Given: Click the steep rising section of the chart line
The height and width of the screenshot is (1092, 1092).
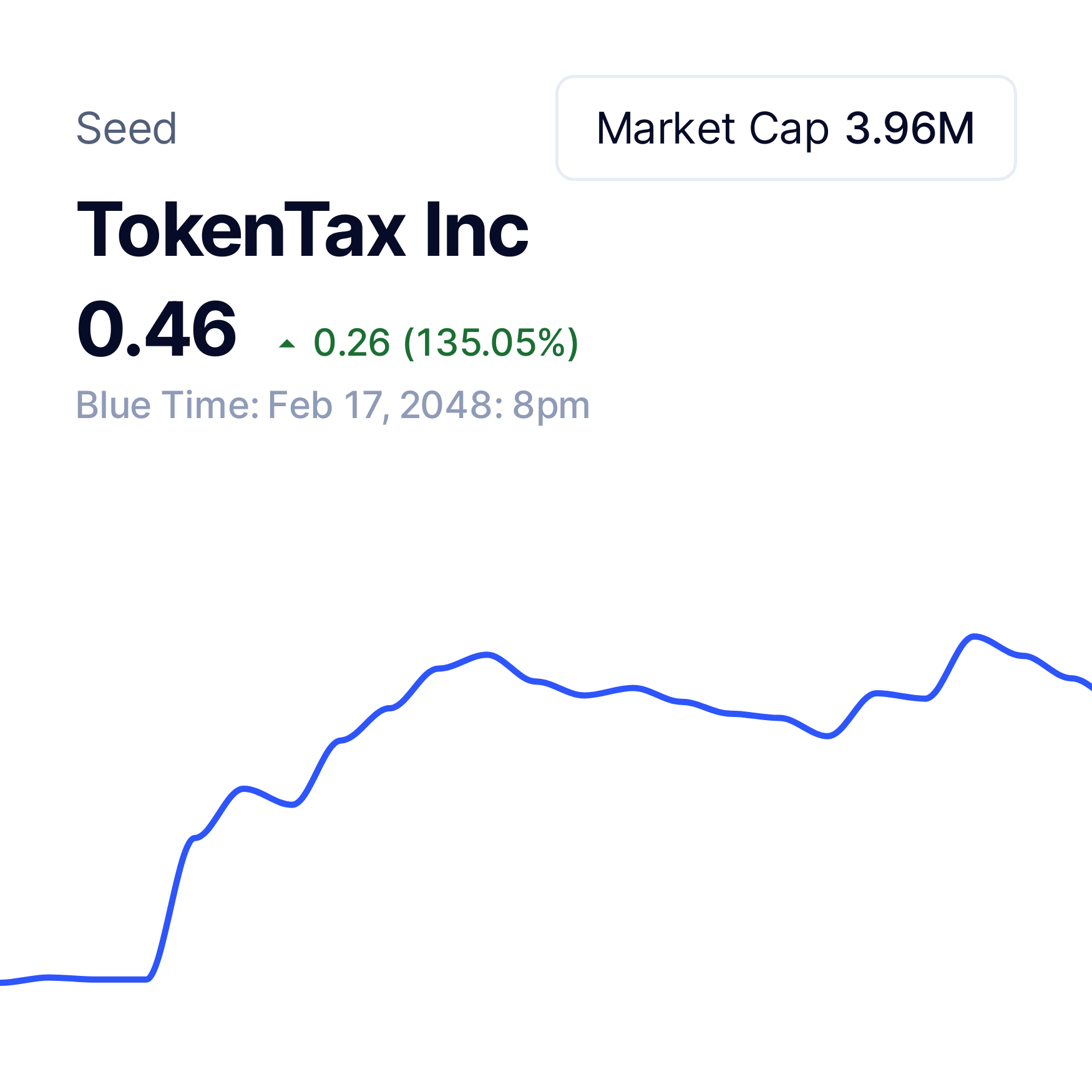Looking at the screenshot, I should tap(170, 908).
